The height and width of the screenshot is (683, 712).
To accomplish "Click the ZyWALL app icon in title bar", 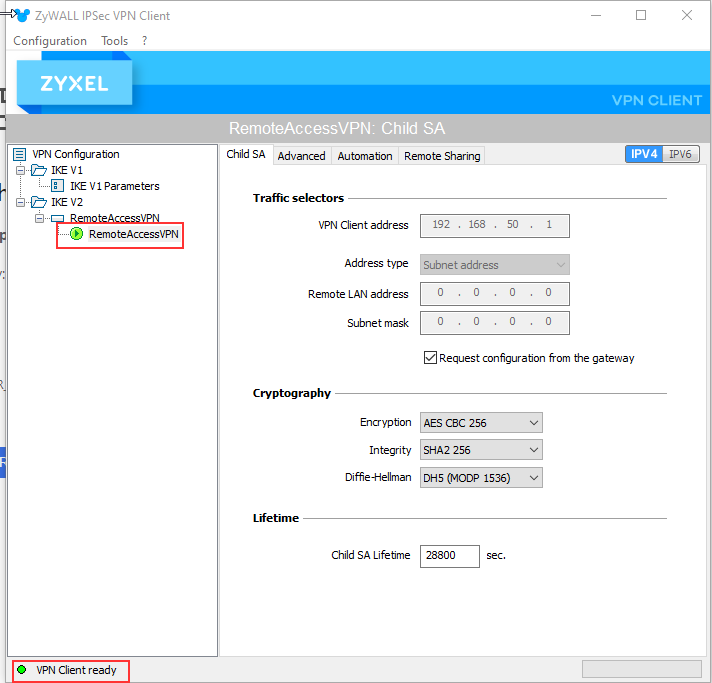I will point(22,15).
